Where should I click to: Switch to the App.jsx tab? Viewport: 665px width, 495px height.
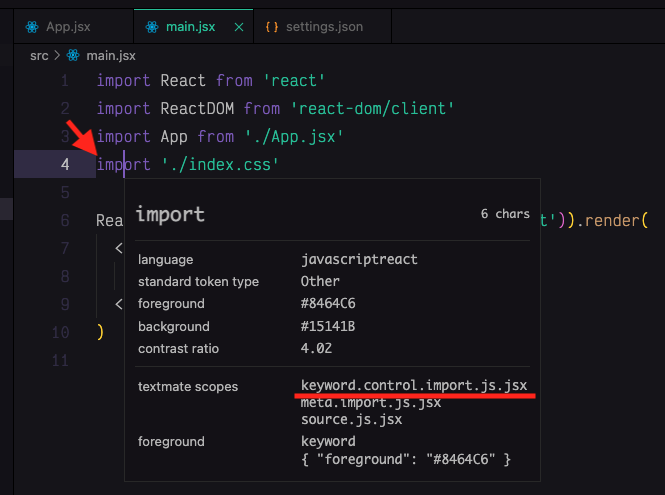tap(68, 26)
